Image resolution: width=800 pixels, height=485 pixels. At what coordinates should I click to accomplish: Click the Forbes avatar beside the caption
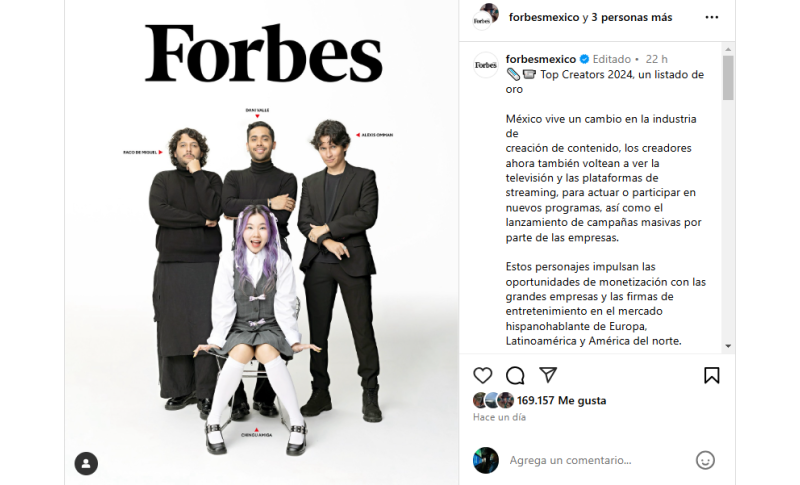(486, 65)
